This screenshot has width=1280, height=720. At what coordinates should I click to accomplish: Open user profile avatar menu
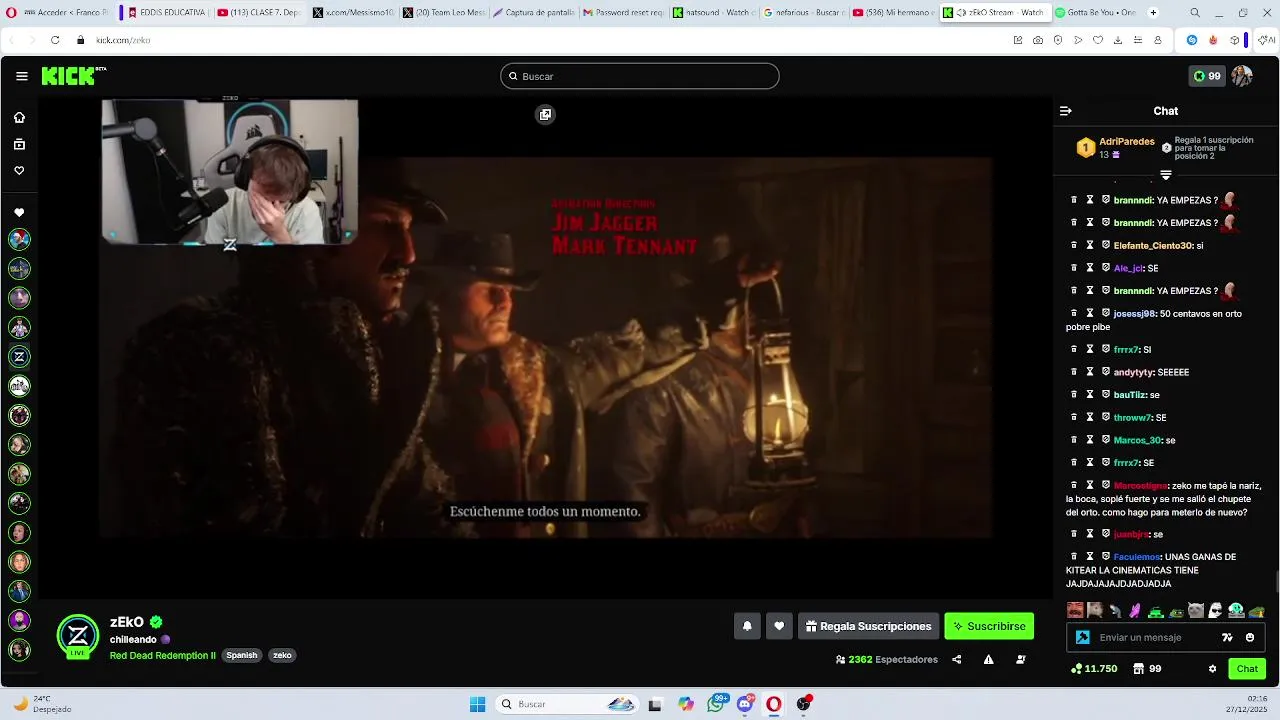[x=1242, y=76]
